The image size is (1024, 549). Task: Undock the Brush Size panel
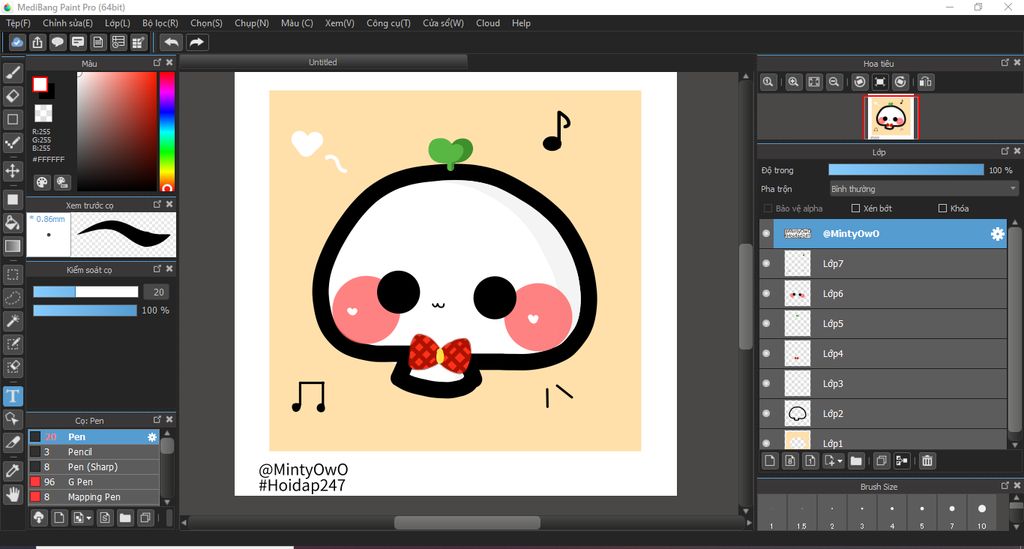point(1004,486)
